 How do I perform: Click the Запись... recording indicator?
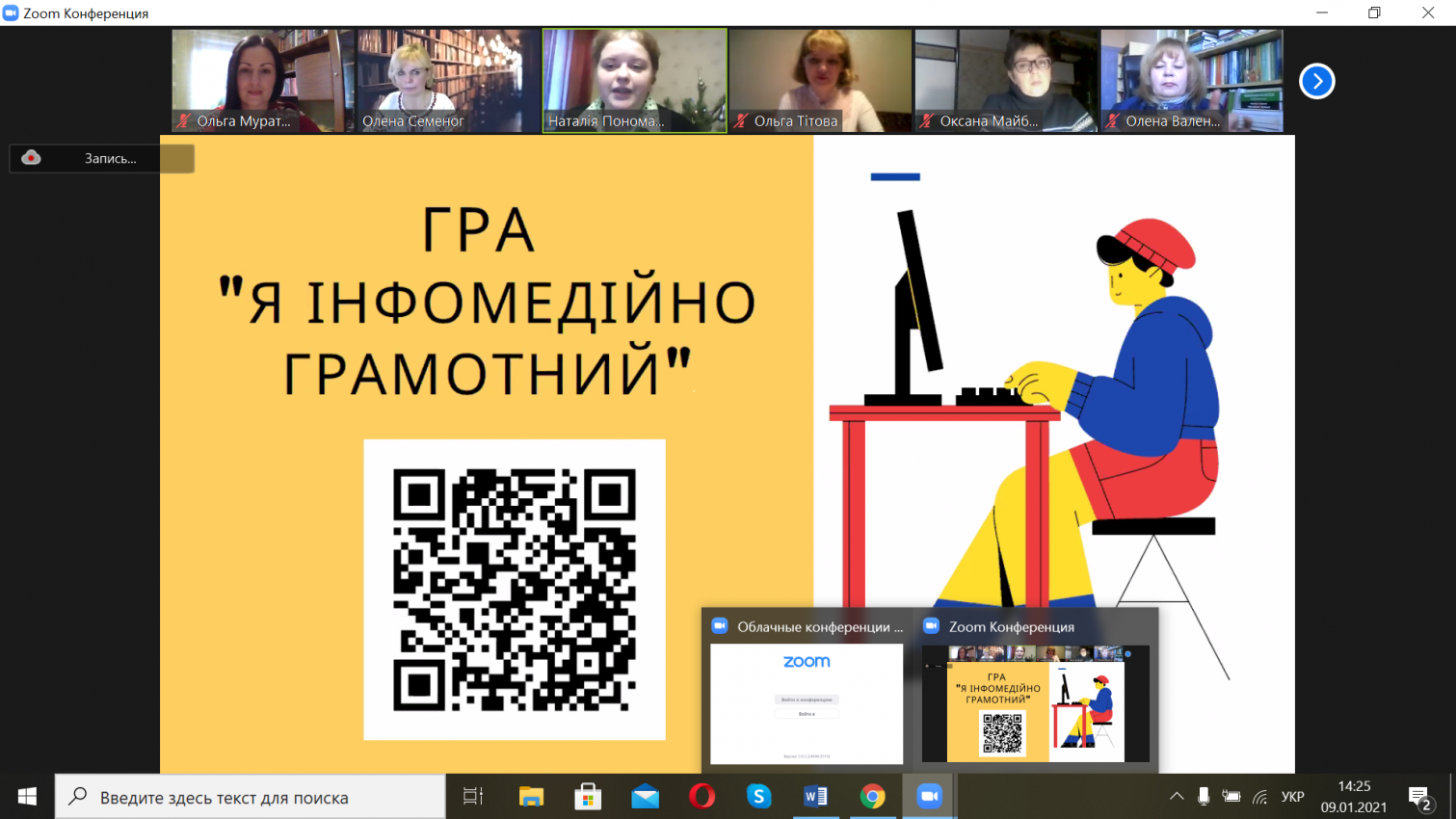(102, 158)
